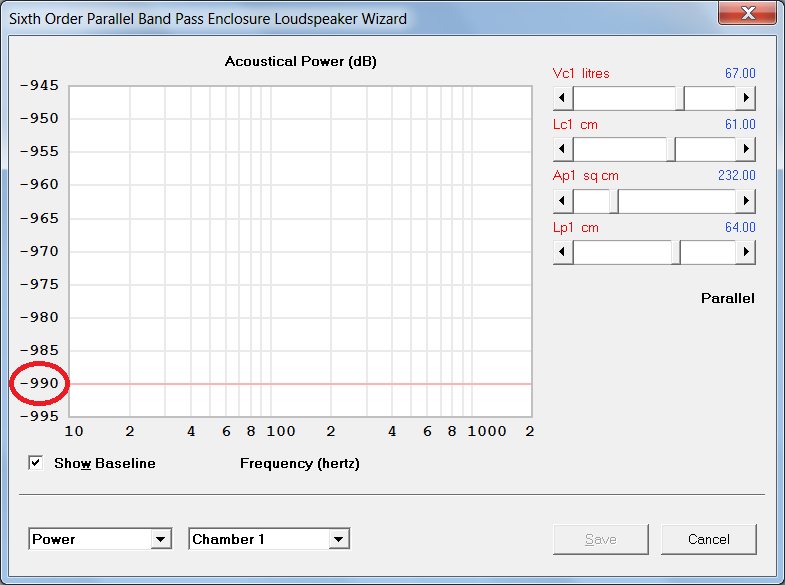Image resolution: width=785 pixels, height=585 pixels.
Task: Click the right arrow of Lp1 cm slider
Action: (x=745, y=252)
